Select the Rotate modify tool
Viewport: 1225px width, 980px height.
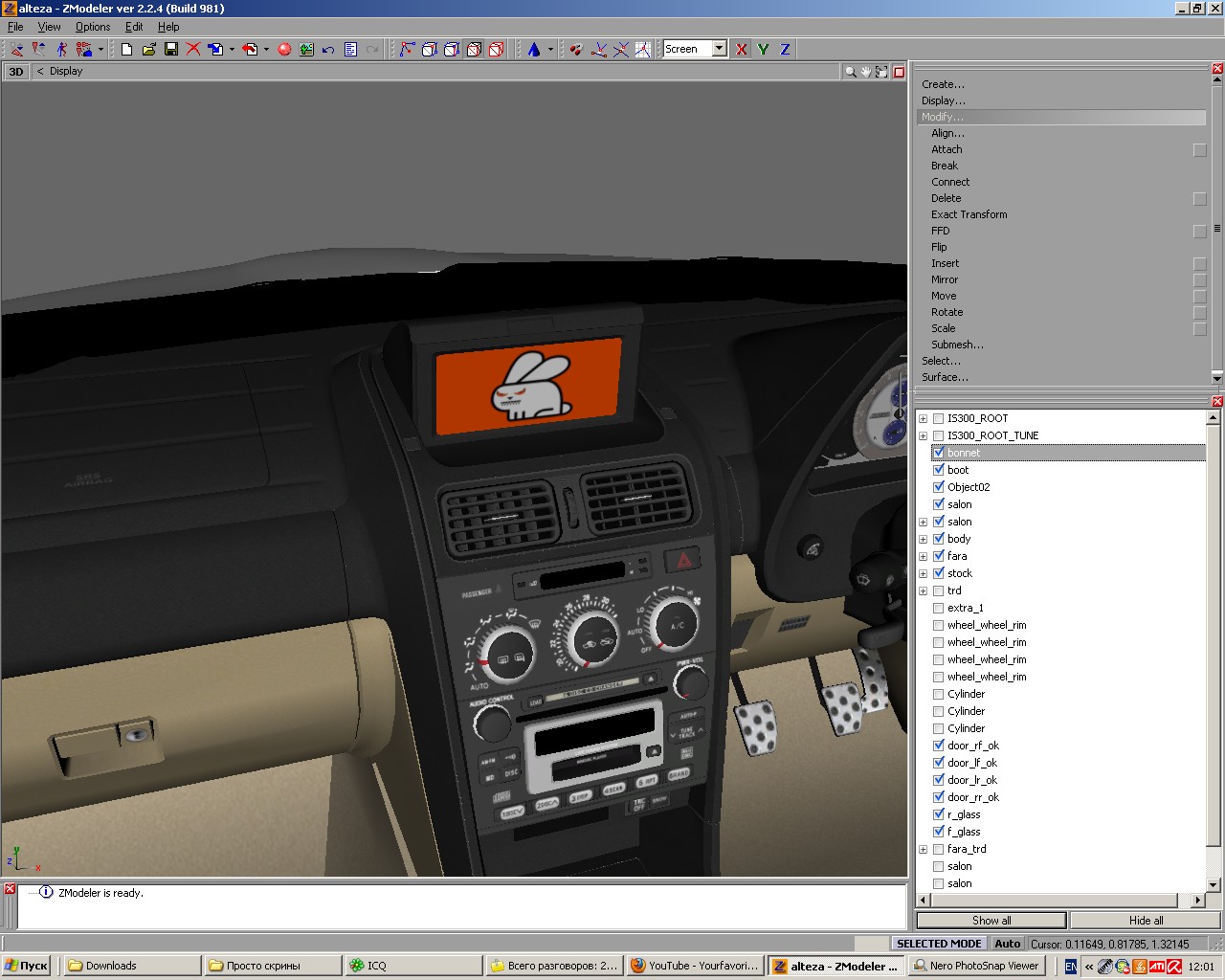[x=947, y=312]
